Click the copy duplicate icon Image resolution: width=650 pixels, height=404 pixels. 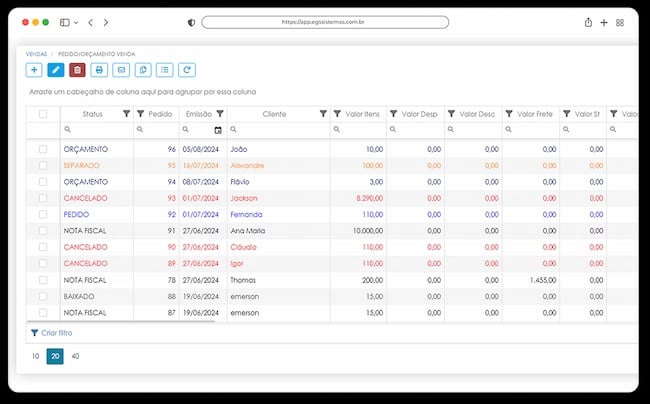tap(143, 70)
